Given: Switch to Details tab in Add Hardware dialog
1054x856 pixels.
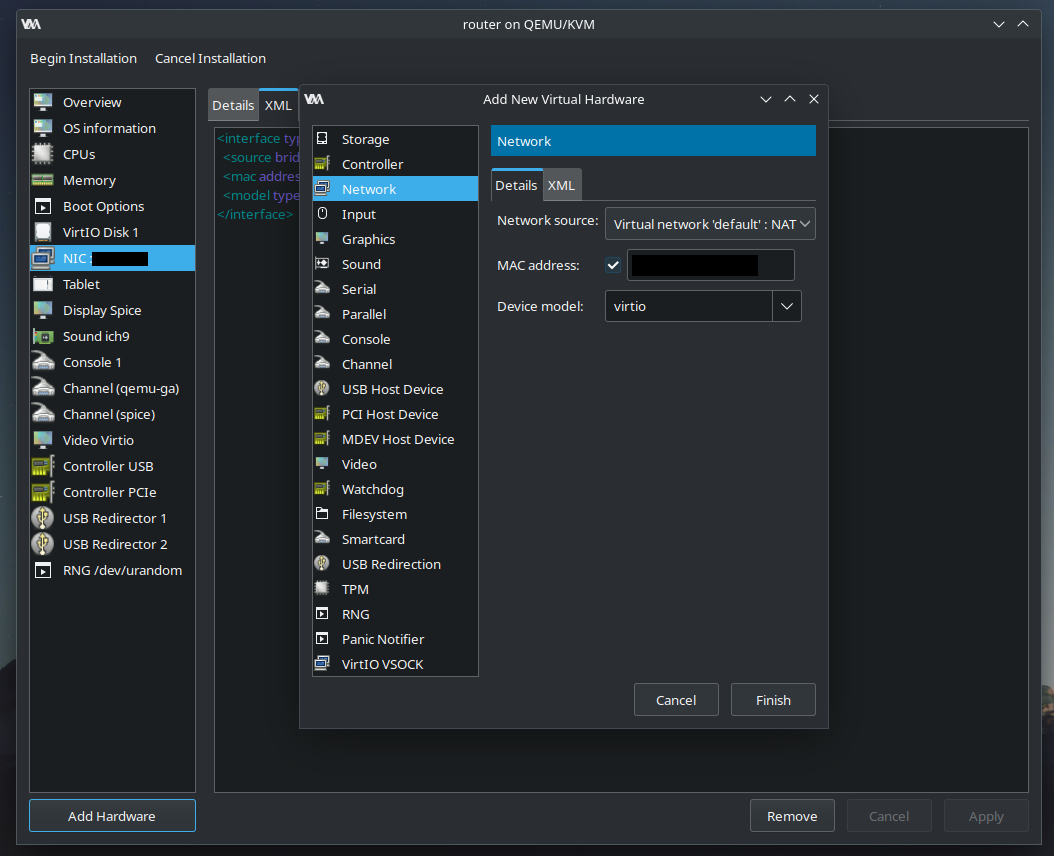Looking at the screenshot, I should (516, 185).
